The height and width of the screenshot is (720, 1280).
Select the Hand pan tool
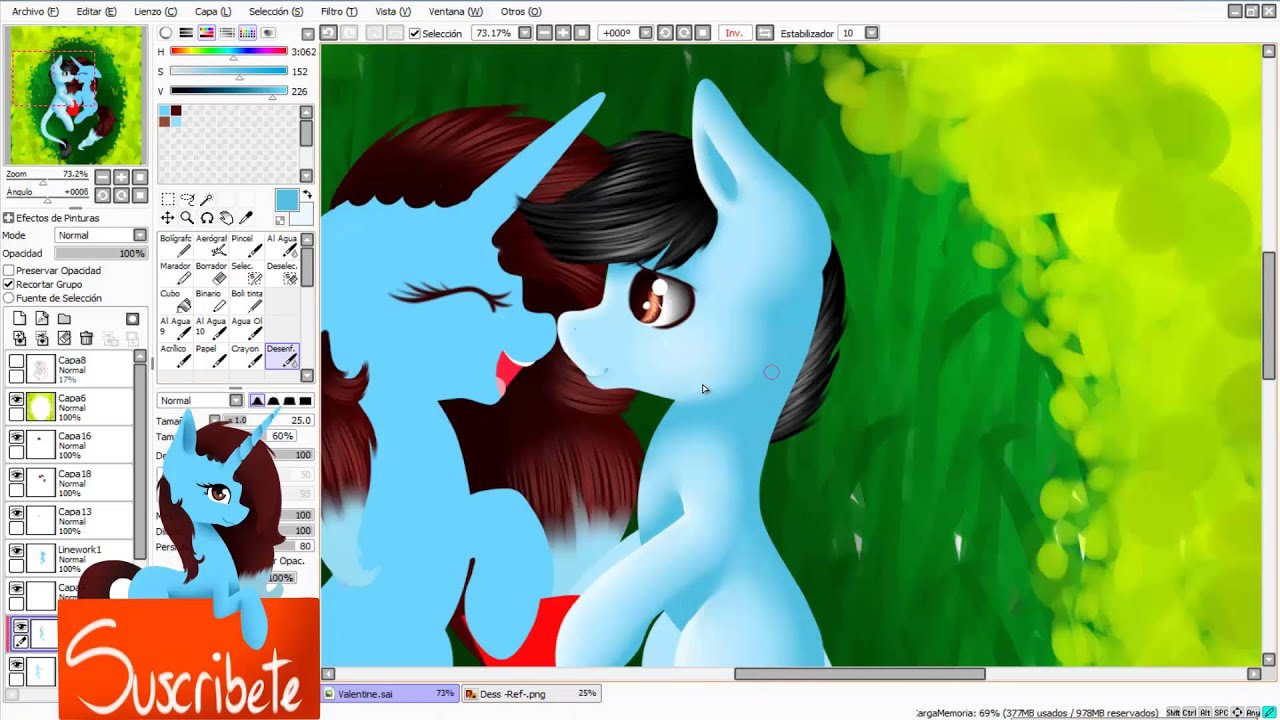coord(226,218)
